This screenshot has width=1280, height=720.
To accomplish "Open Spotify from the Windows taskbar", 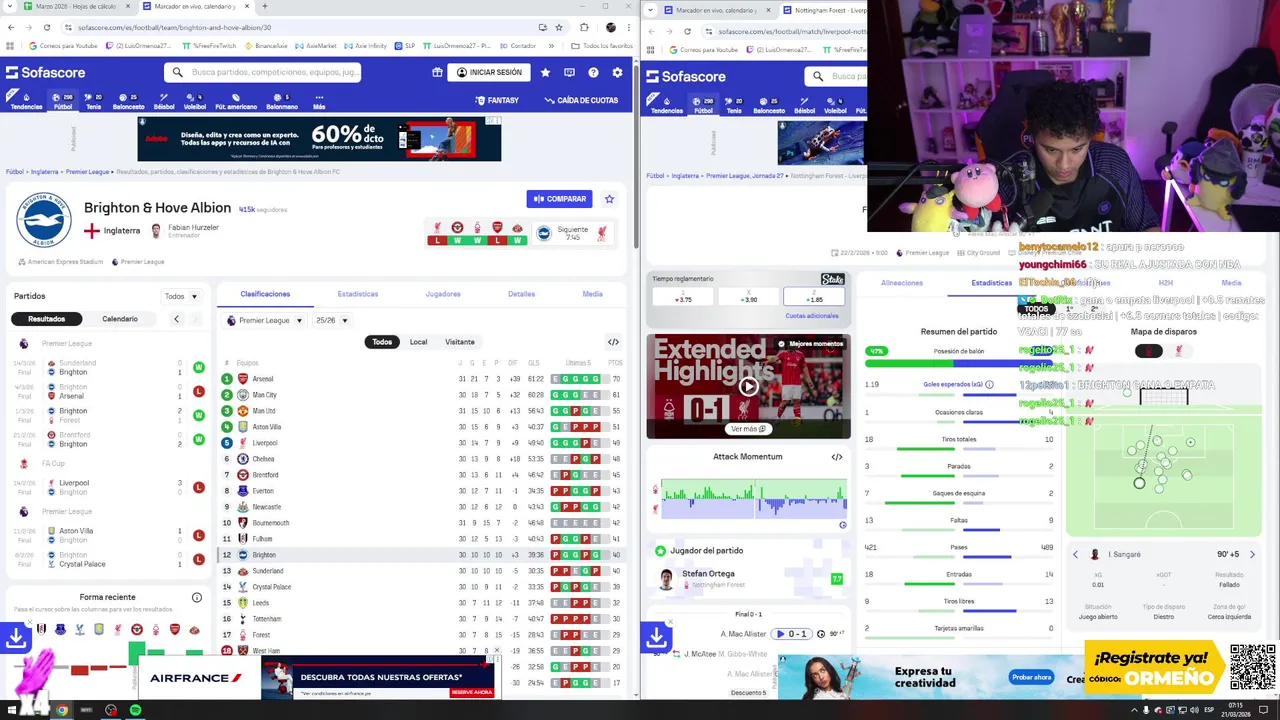I will coord(135,710).
